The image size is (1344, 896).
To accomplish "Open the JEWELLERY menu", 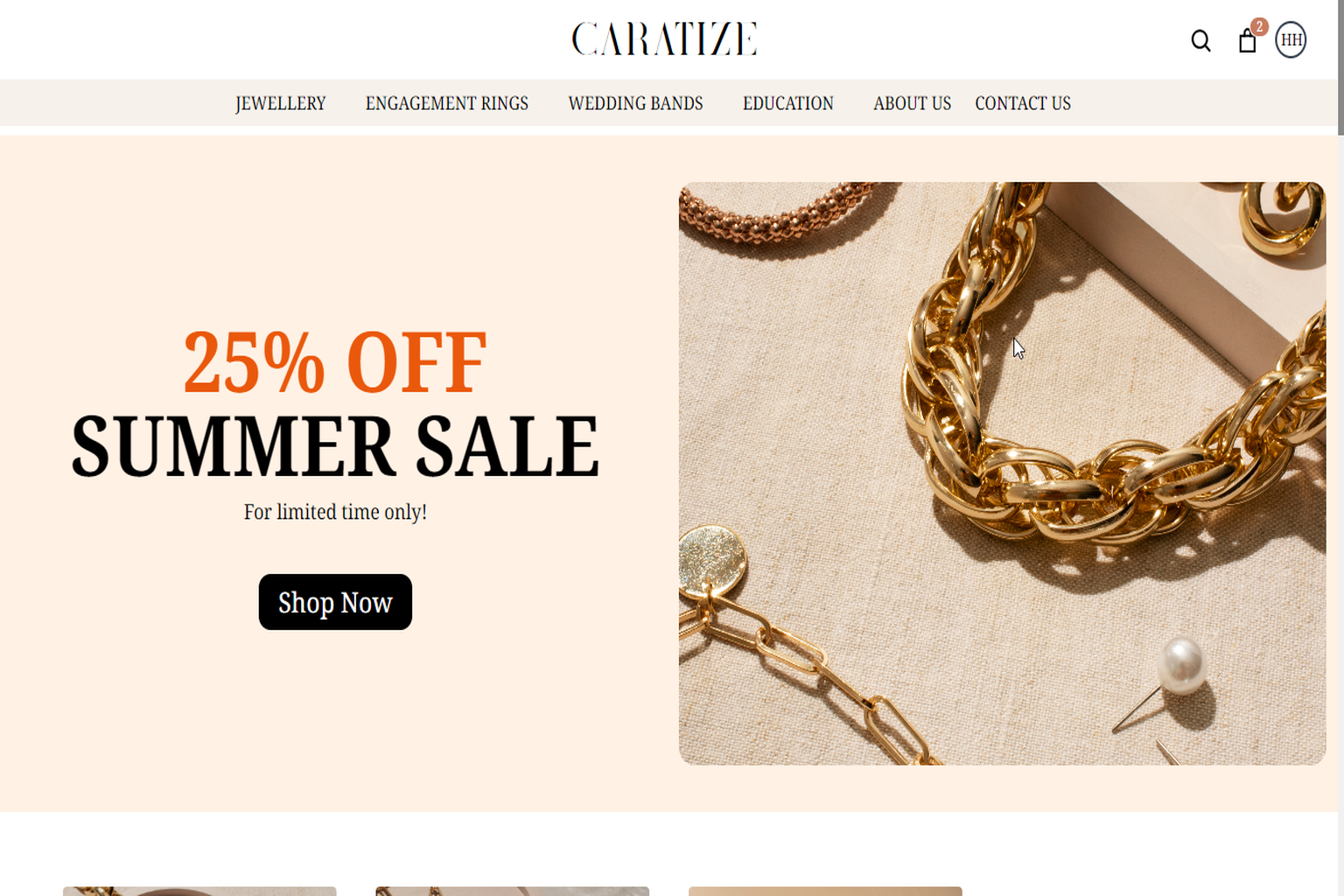I will pyautogui.click(x=280, y=103).
